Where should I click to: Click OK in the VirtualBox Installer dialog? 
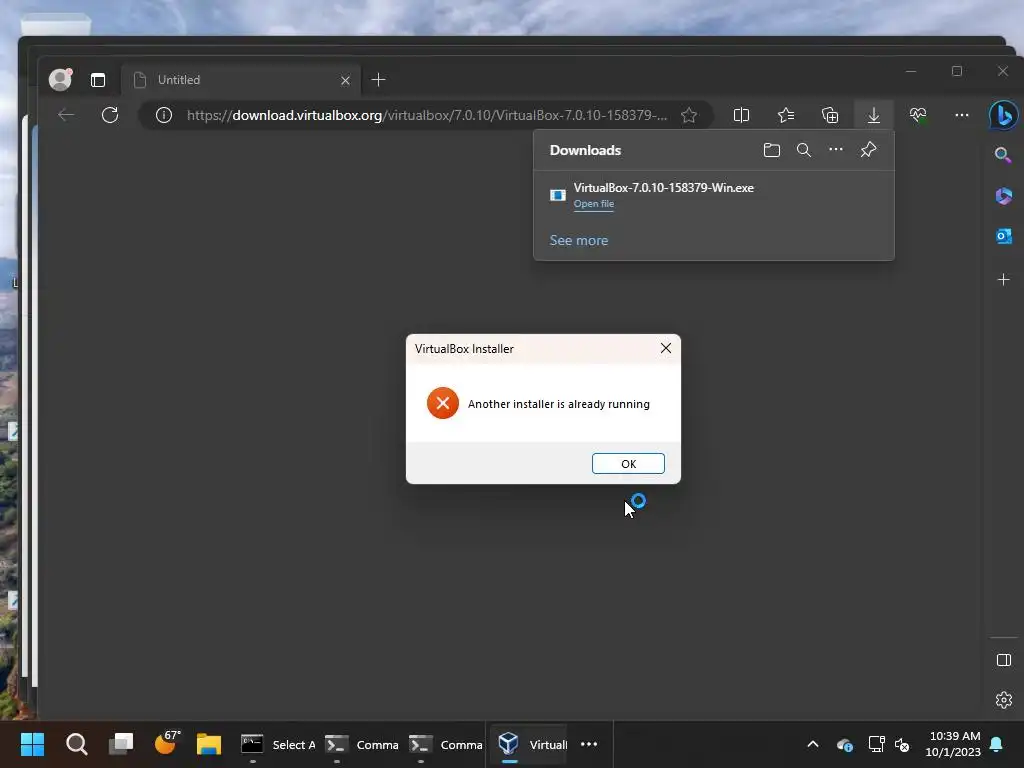click(x=628, y=463)
